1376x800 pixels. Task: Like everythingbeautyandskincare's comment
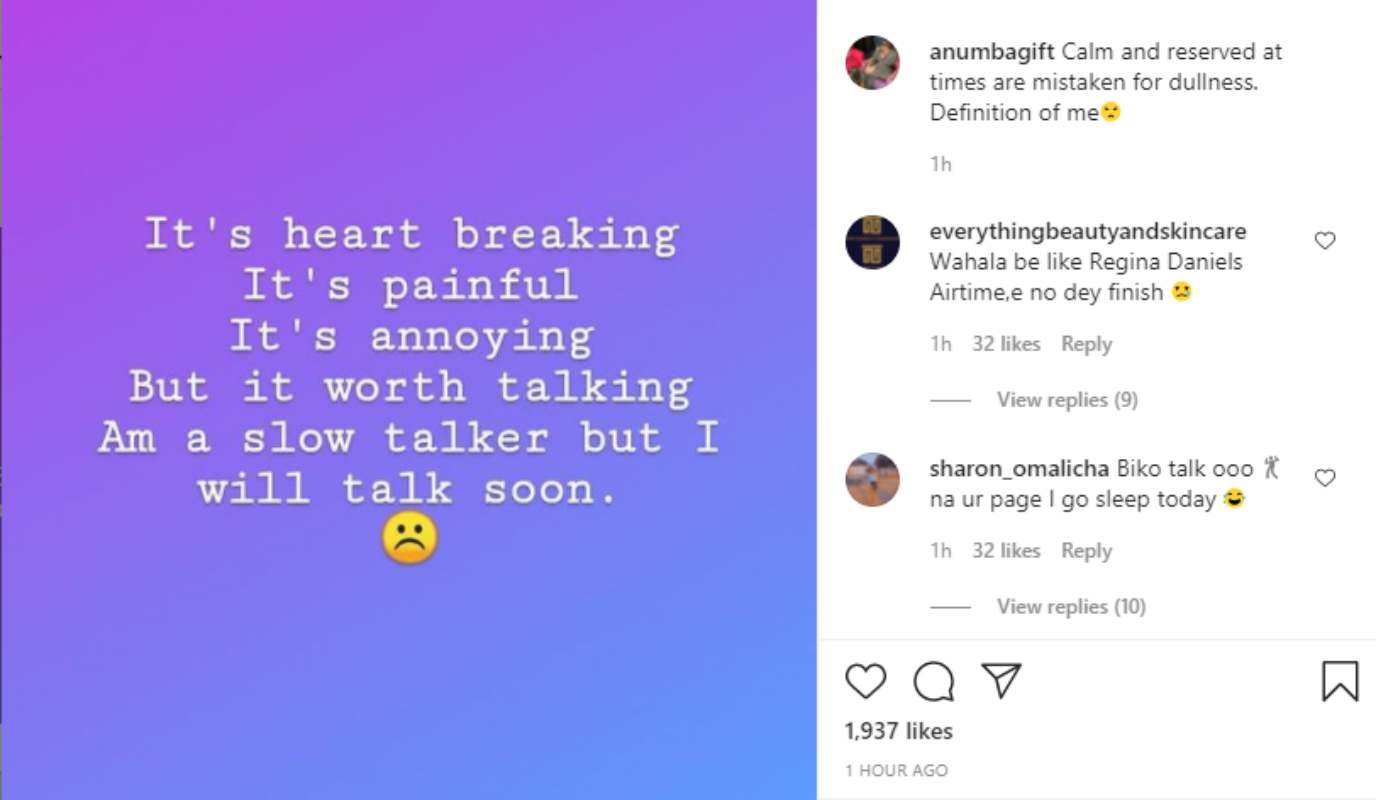pos(1325,241)
